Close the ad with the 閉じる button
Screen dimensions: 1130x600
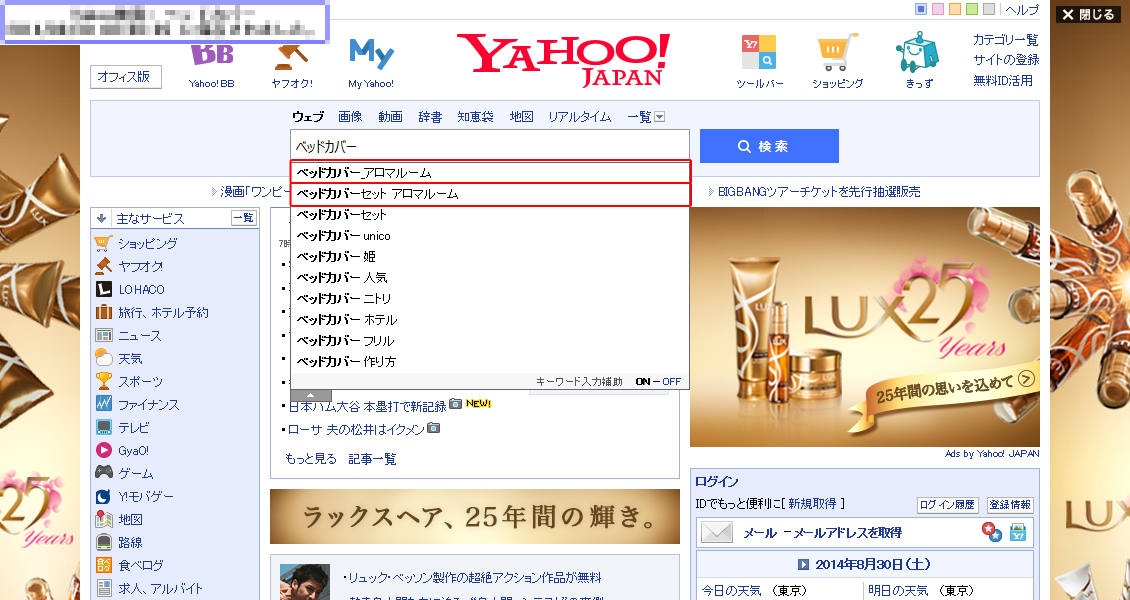coord(1088,14)
